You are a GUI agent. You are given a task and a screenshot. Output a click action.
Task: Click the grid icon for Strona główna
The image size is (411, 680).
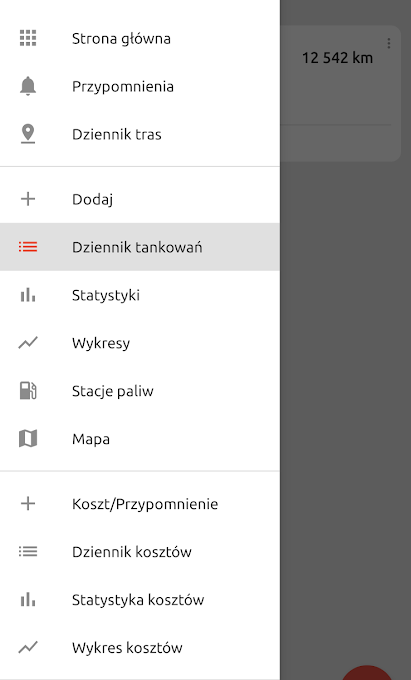(x=28, y=38)
